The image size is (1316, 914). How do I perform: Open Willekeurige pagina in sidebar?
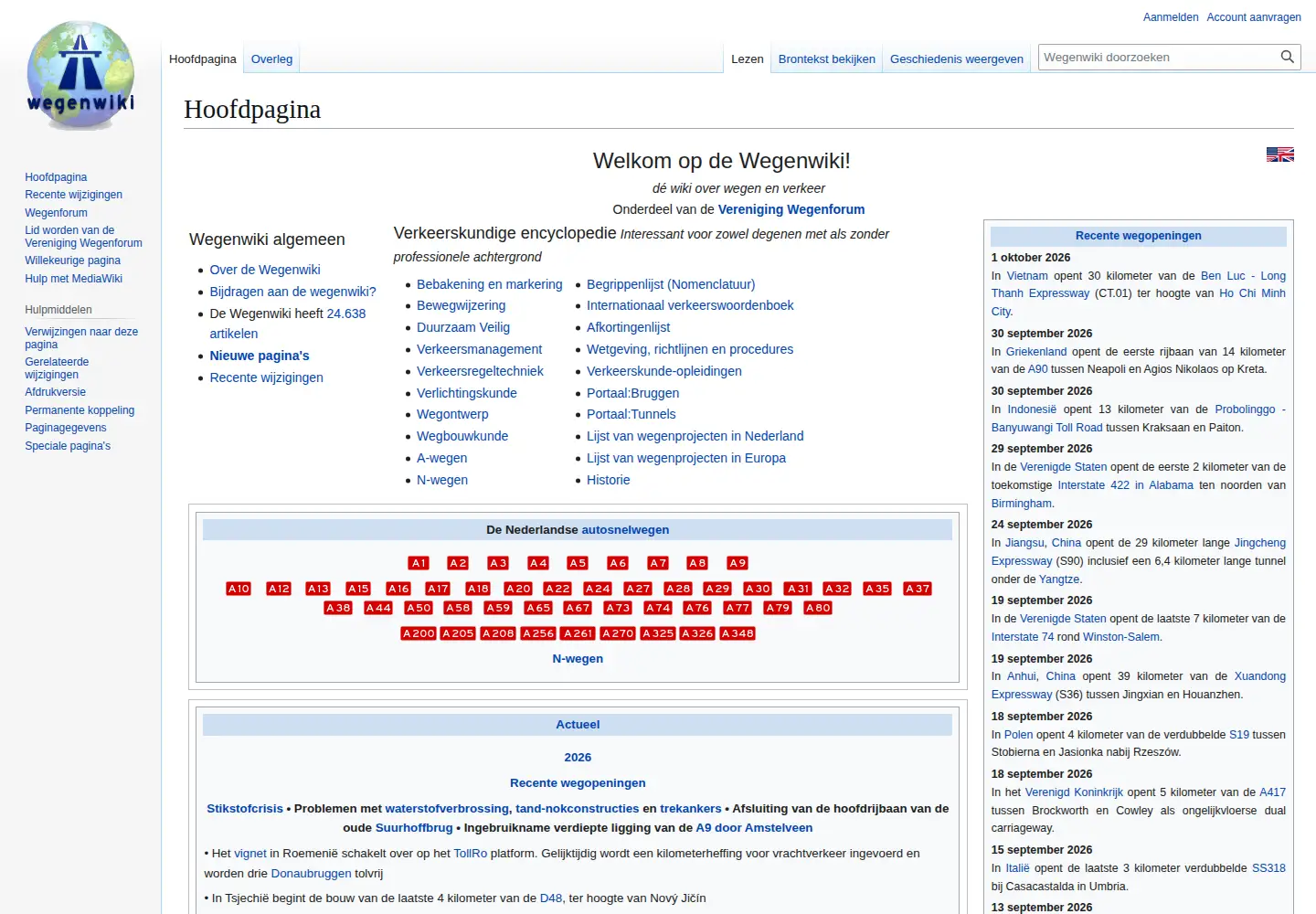click(73, 260)
